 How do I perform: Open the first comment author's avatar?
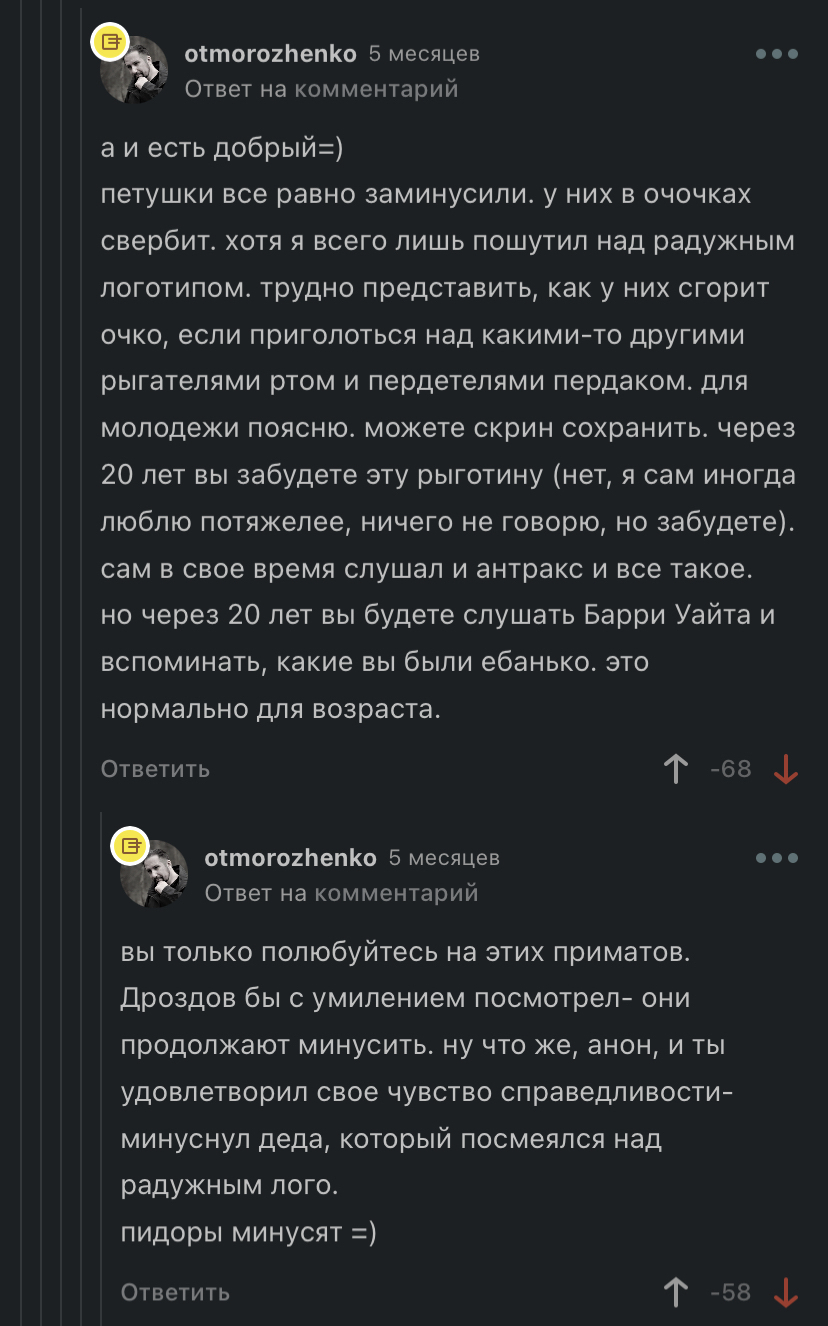[x=135, y=70]
